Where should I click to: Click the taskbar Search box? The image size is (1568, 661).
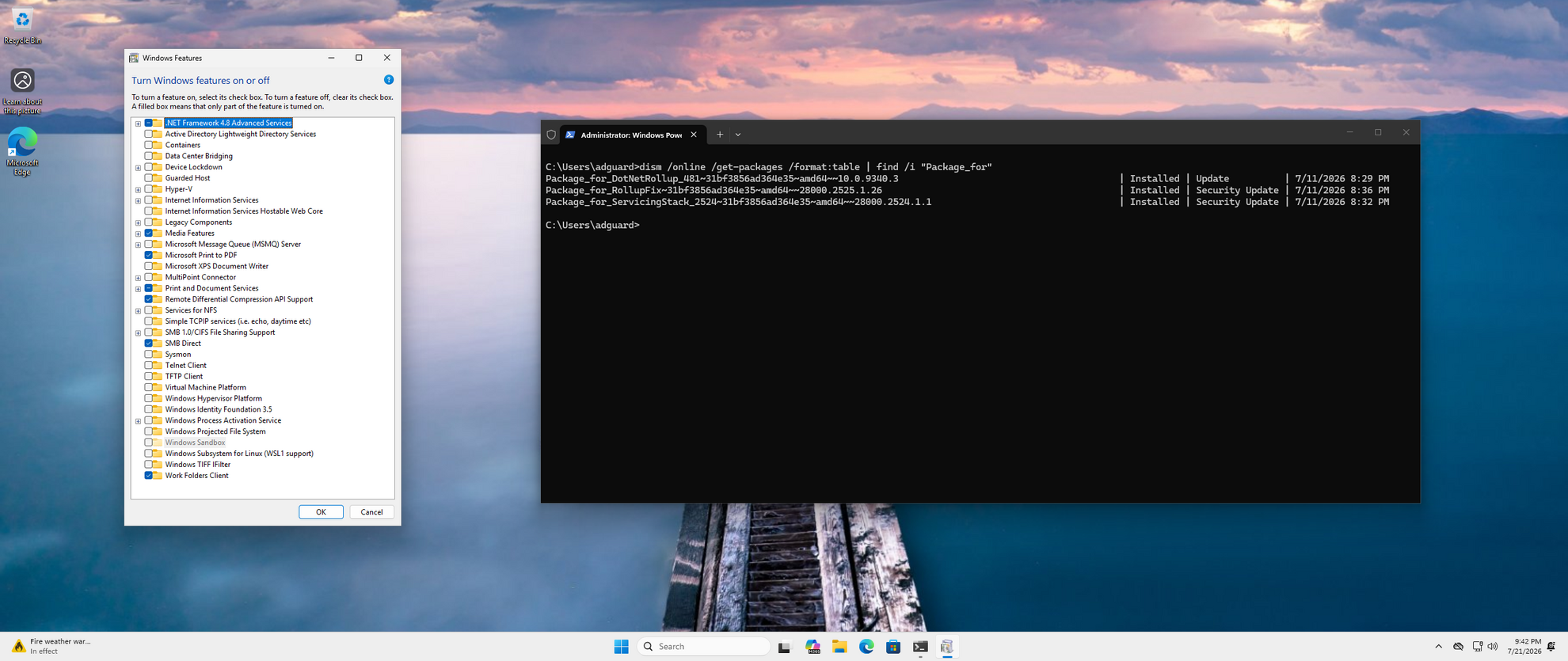coord(703,647)
